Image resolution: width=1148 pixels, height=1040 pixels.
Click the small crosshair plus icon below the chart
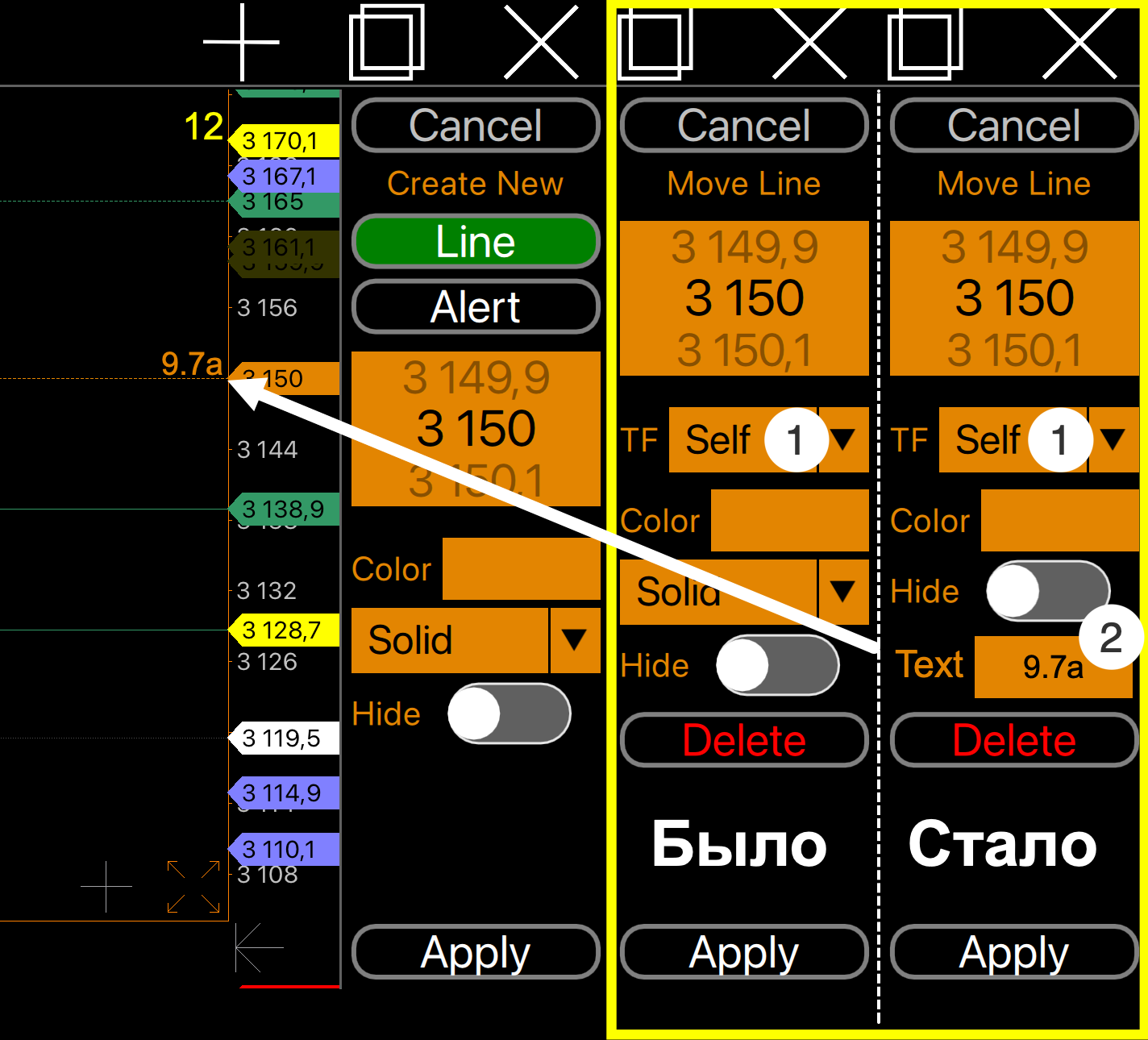pos(106,887)
